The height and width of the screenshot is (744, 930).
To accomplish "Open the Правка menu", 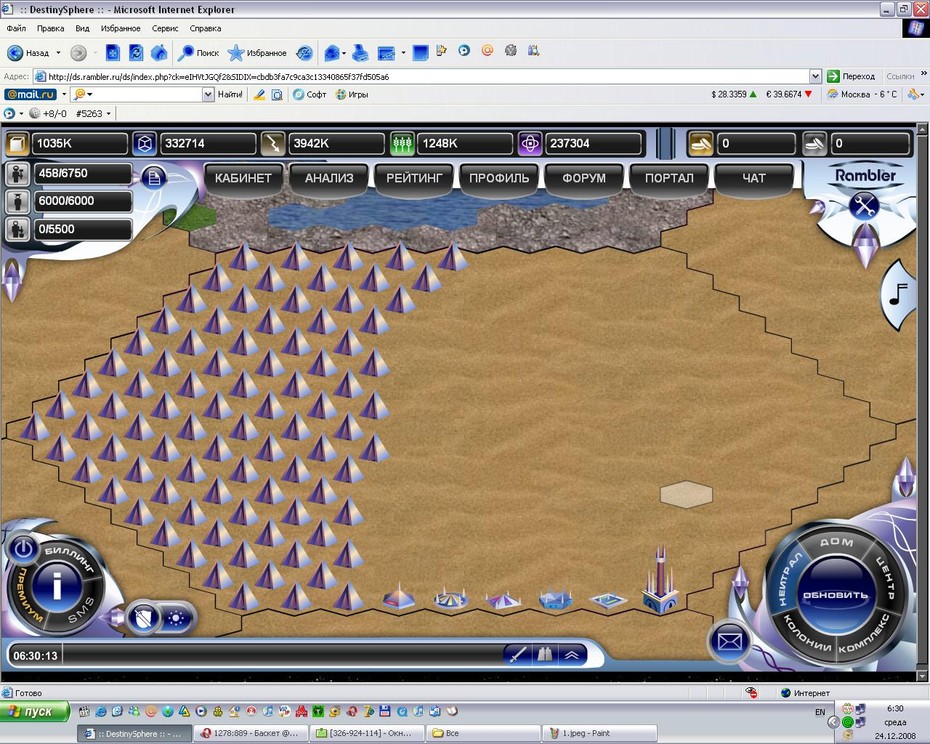I will tap(50, 28).
